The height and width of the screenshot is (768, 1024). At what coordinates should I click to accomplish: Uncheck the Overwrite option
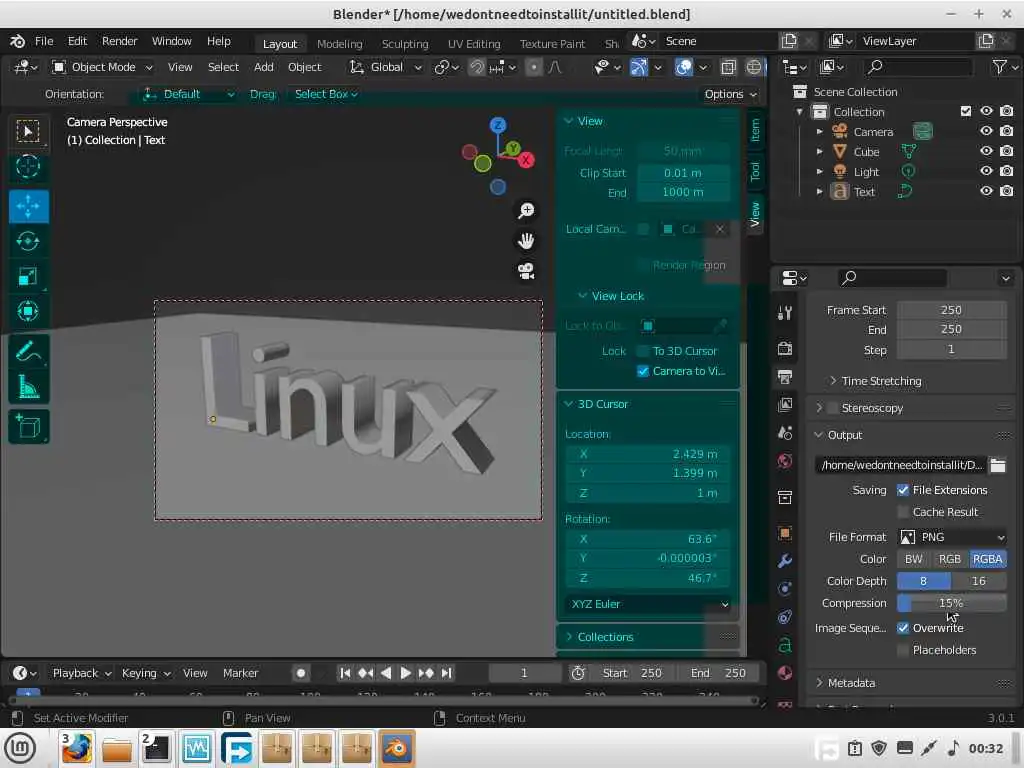point(903,628)
